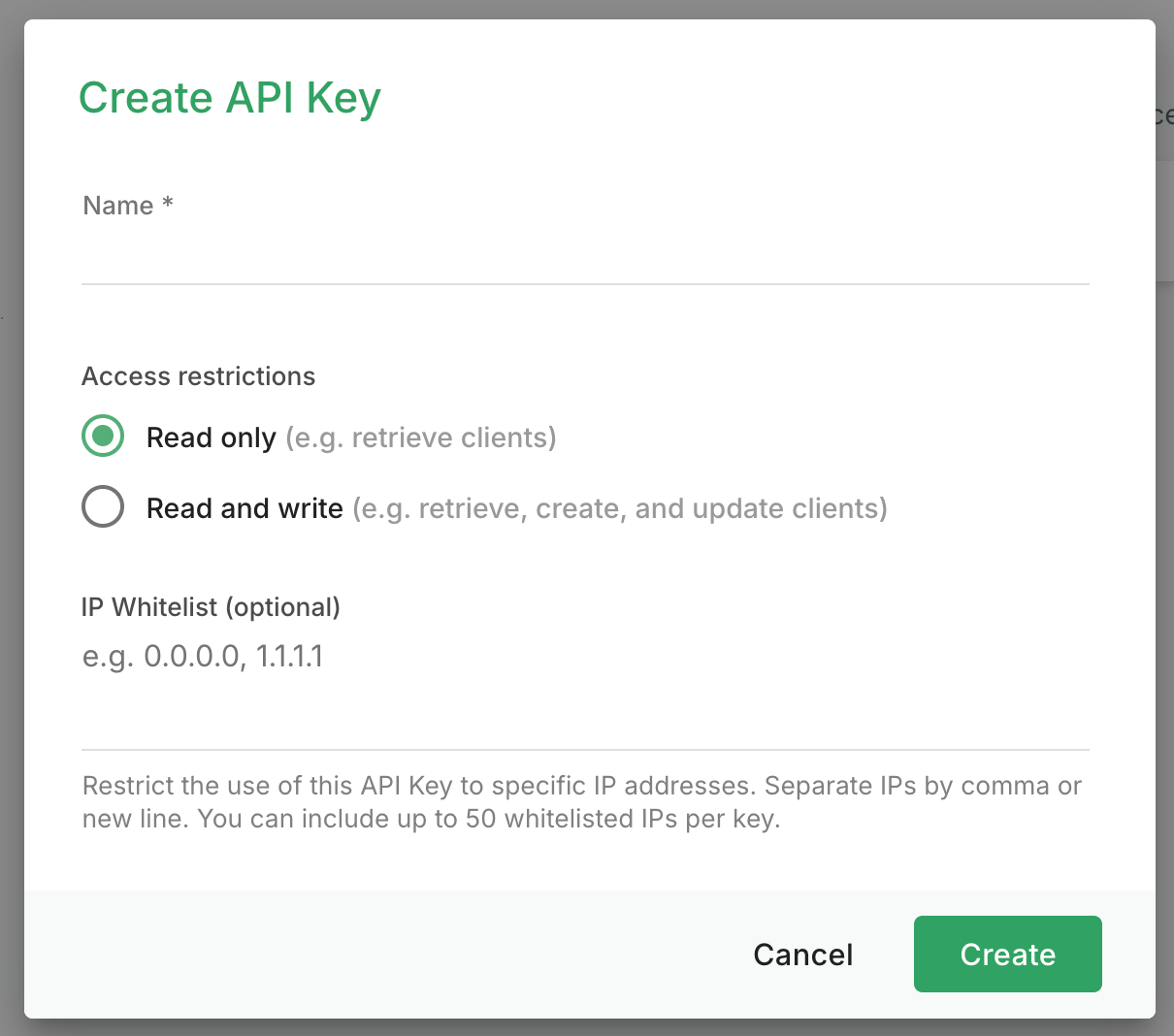Click the "IP Whitelist (optional)" label
Image resolution: width=1174 pixels, height=1036 pixels.
pos(211,607)
